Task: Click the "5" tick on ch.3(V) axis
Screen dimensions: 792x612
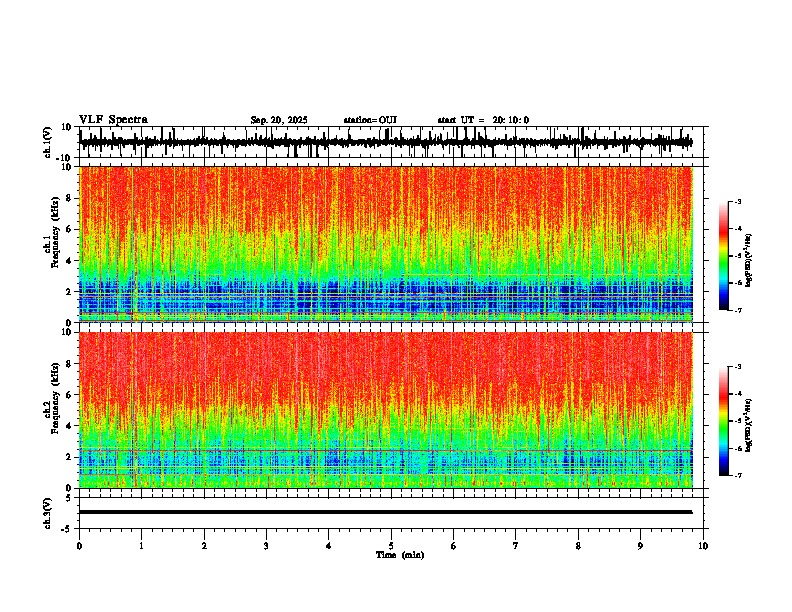Action: pyautogui.click(x=69, y=498)
